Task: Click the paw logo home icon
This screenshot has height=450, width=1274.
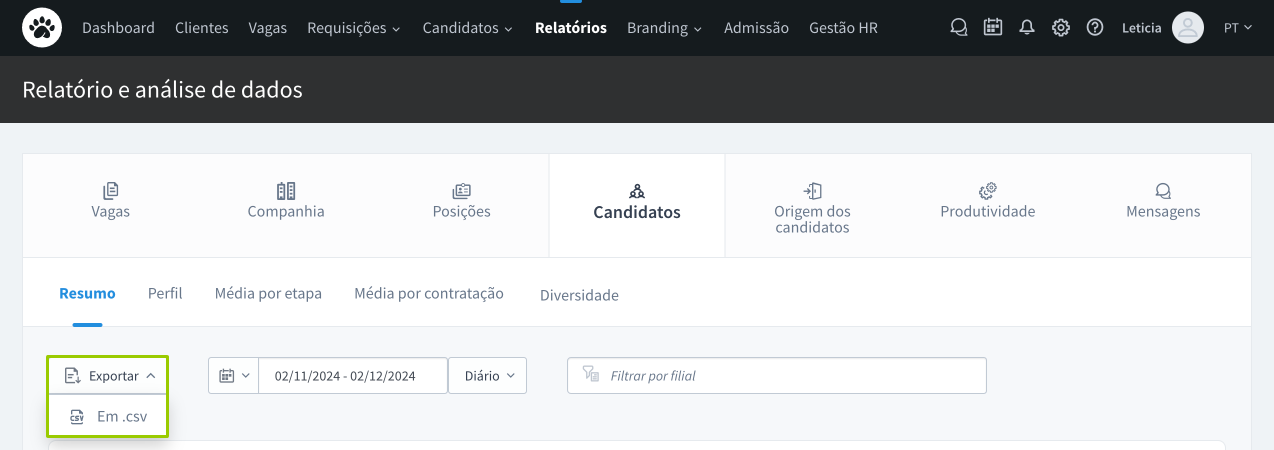Action: click(42, 28)
